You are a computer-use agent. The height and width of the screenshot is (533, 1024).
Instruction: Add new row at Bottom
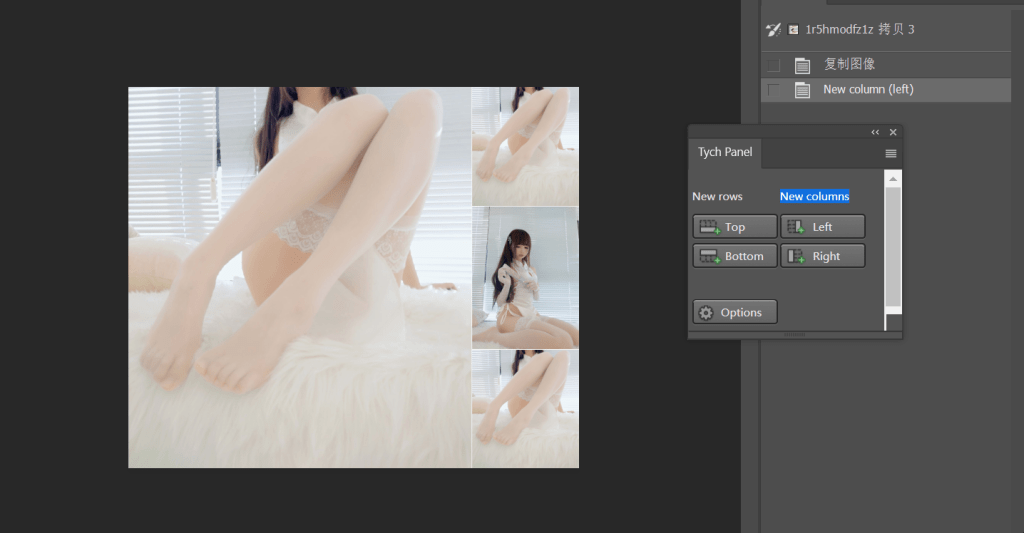[735, 256]
